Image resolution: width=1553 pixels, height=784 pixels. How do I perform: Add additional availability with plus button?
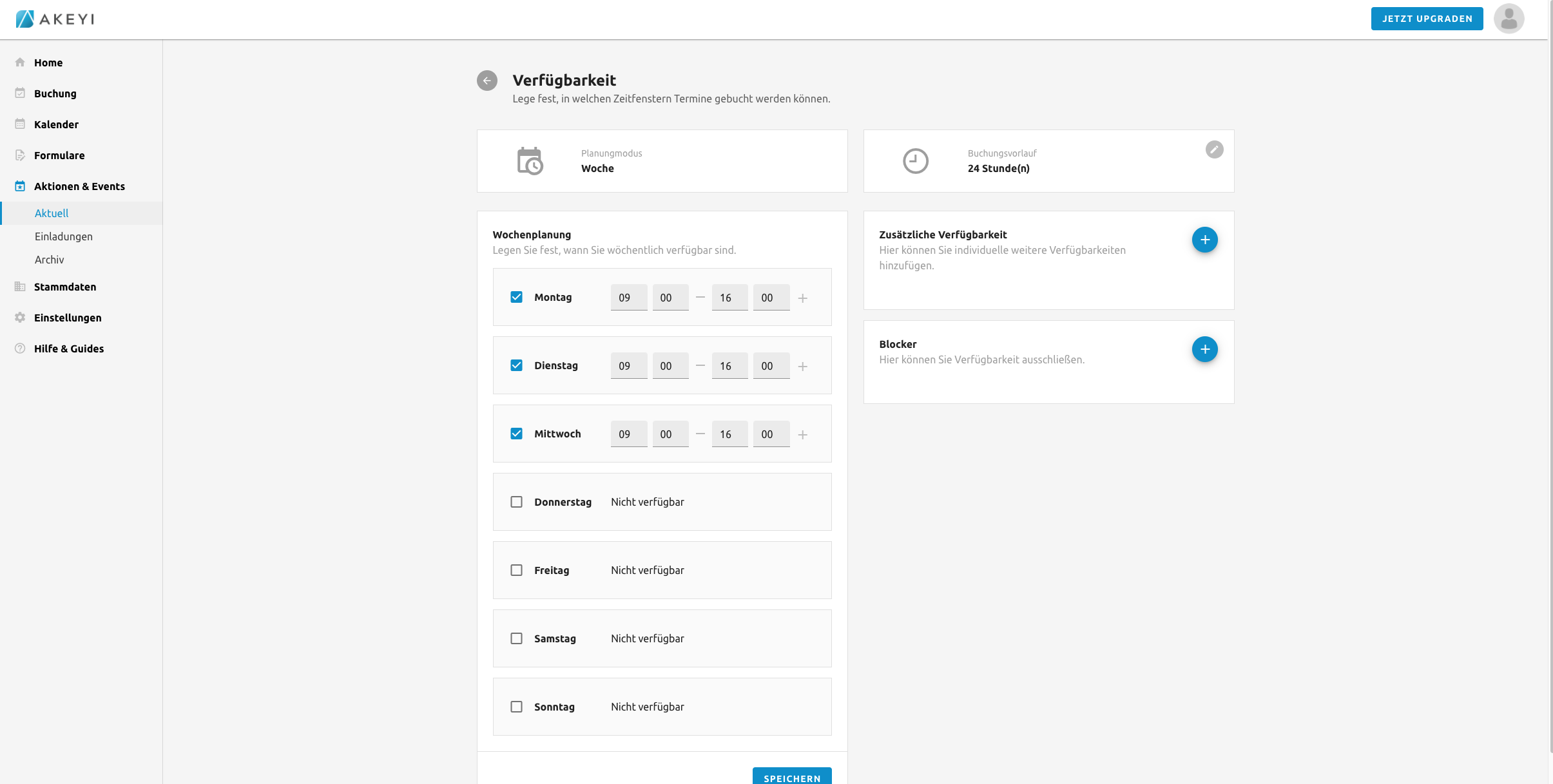[1204, 240]
